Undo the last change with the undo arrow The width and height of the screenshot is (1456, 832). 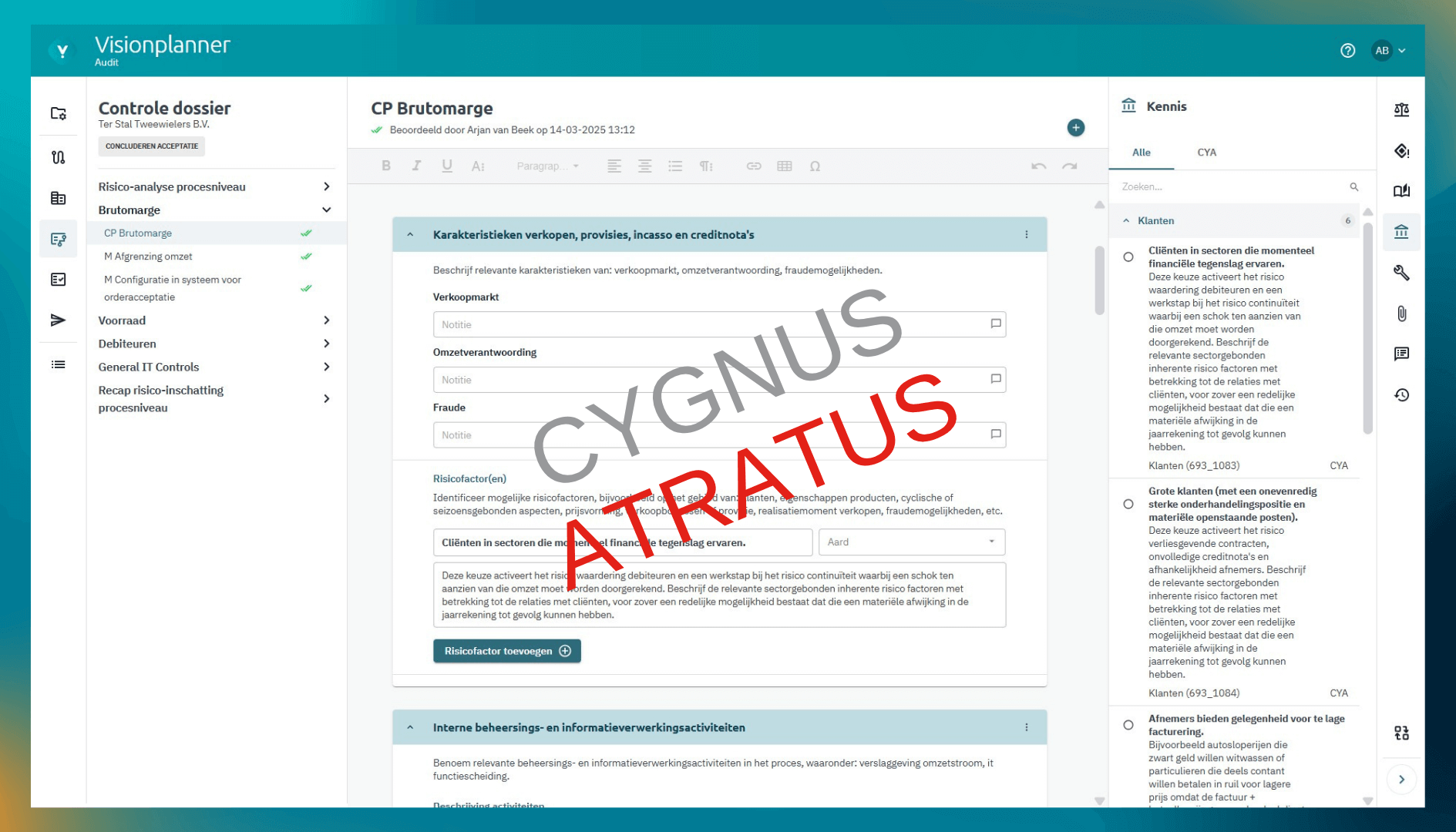click(1039, 166)
